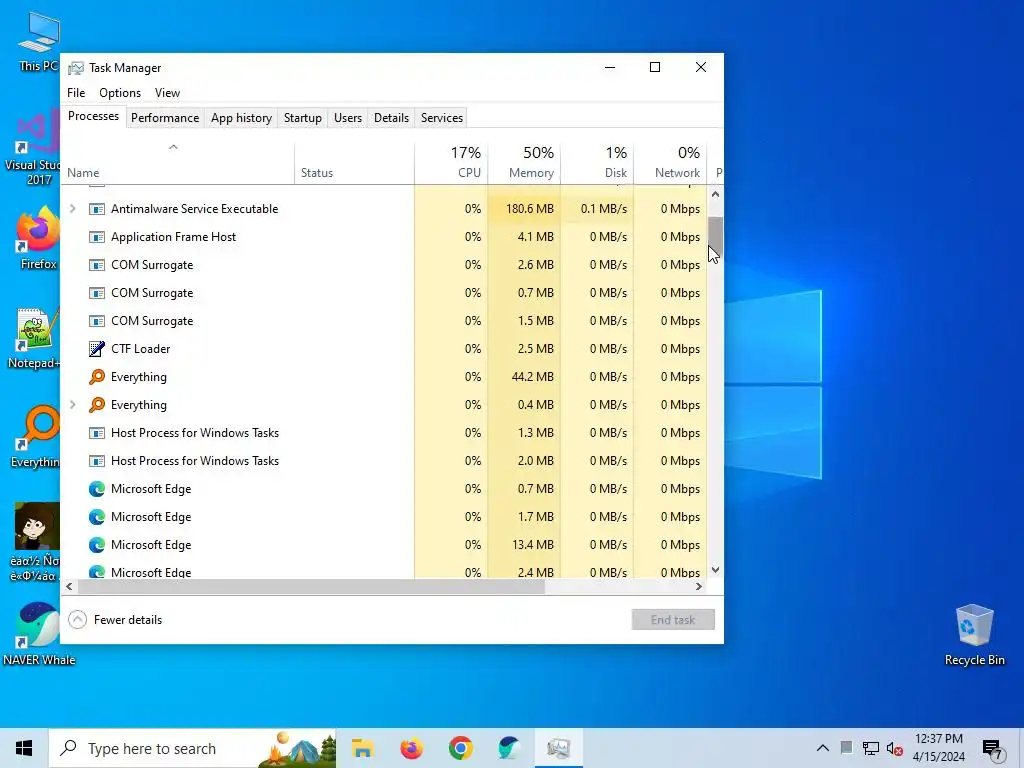This screenshot has height=768, width=1024.
Task: Open the View menu
Action: click(167, 93)
